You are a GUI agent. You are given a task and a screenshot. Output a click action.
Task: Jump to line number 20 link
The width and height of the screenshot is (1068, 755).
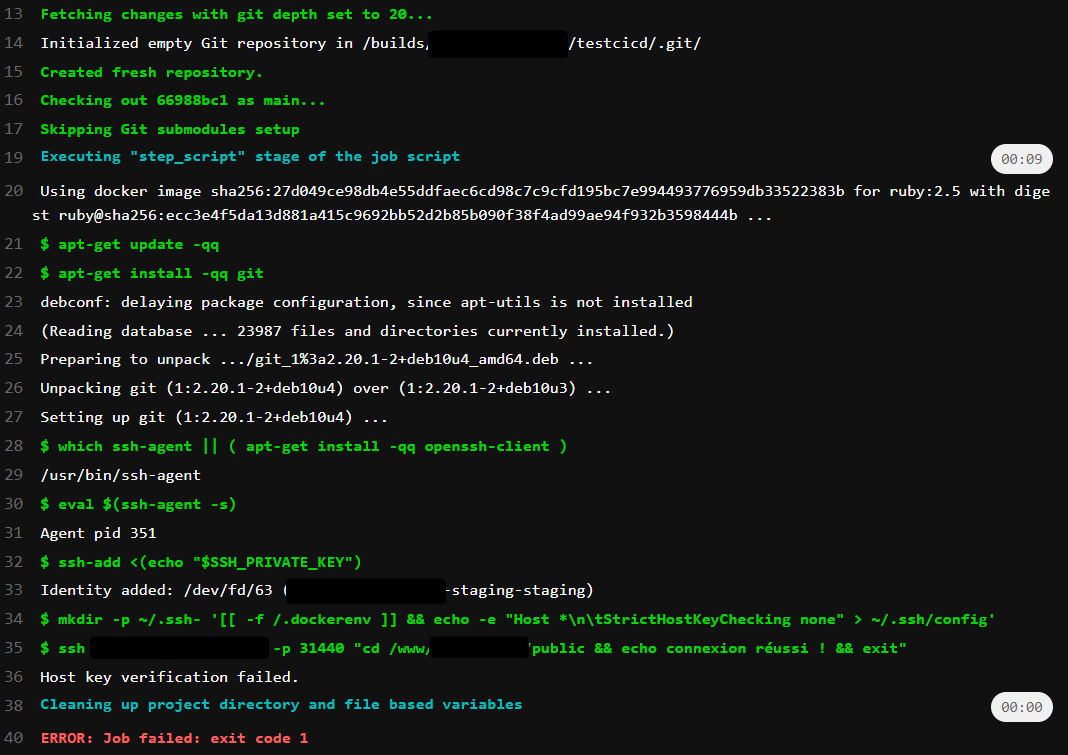(x=13, y=192)
